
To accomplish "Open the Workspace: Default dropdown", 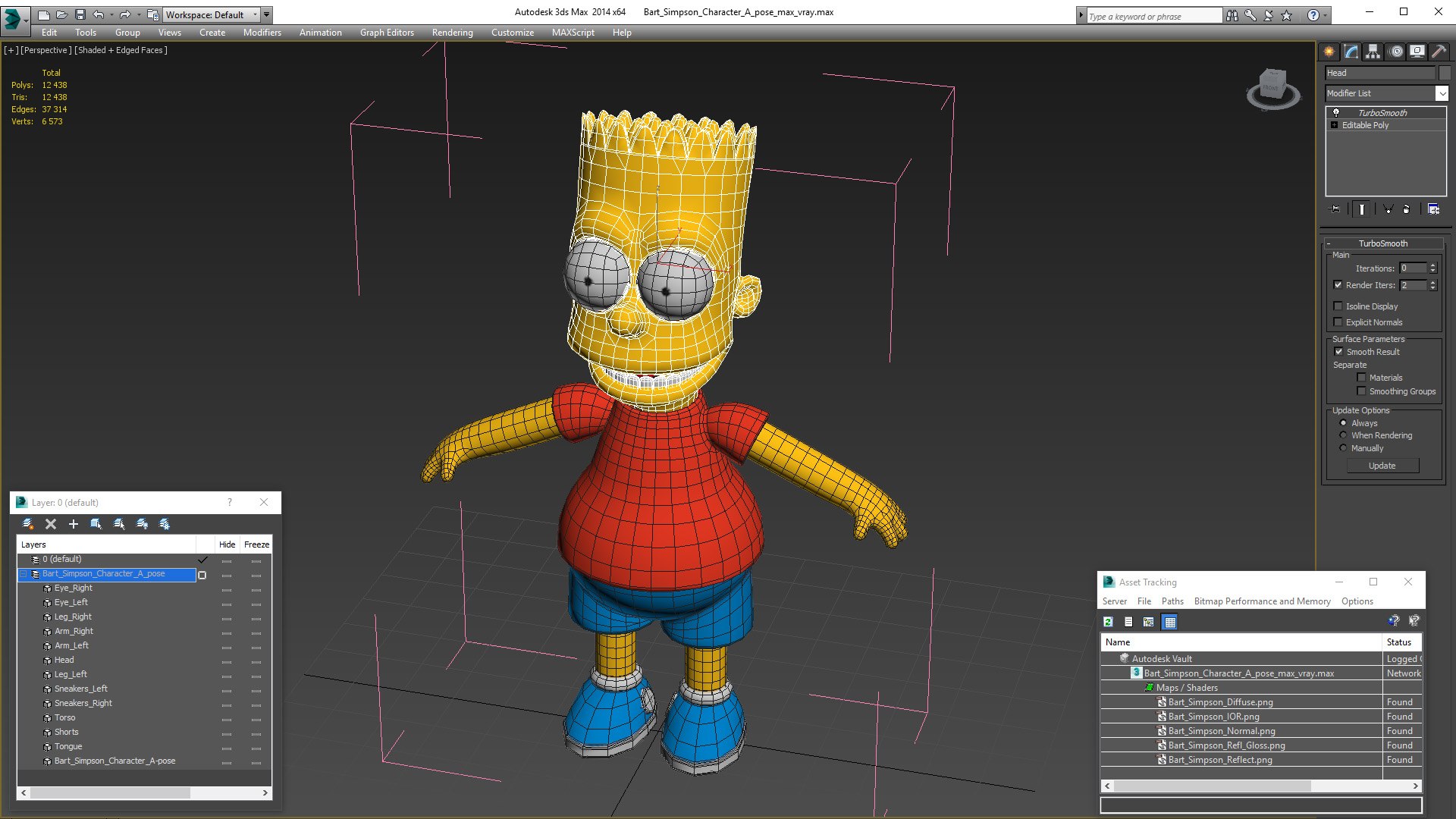I will click(x=211, y=14).
